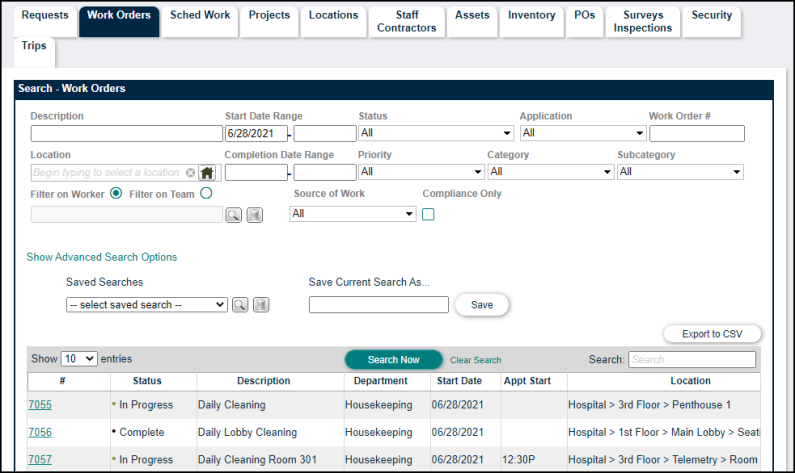Click the Location typing field
Image resolution: width=795 pixels, height=473 pixels.
106,173
